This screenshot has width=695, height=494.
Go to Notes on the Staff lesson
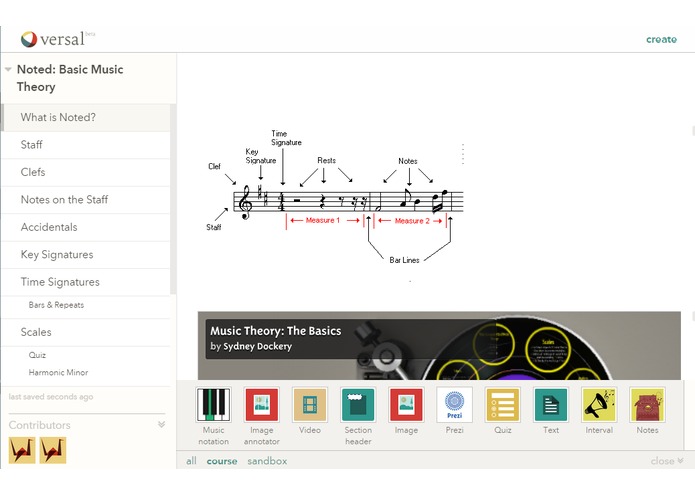[x=86, y=200]
